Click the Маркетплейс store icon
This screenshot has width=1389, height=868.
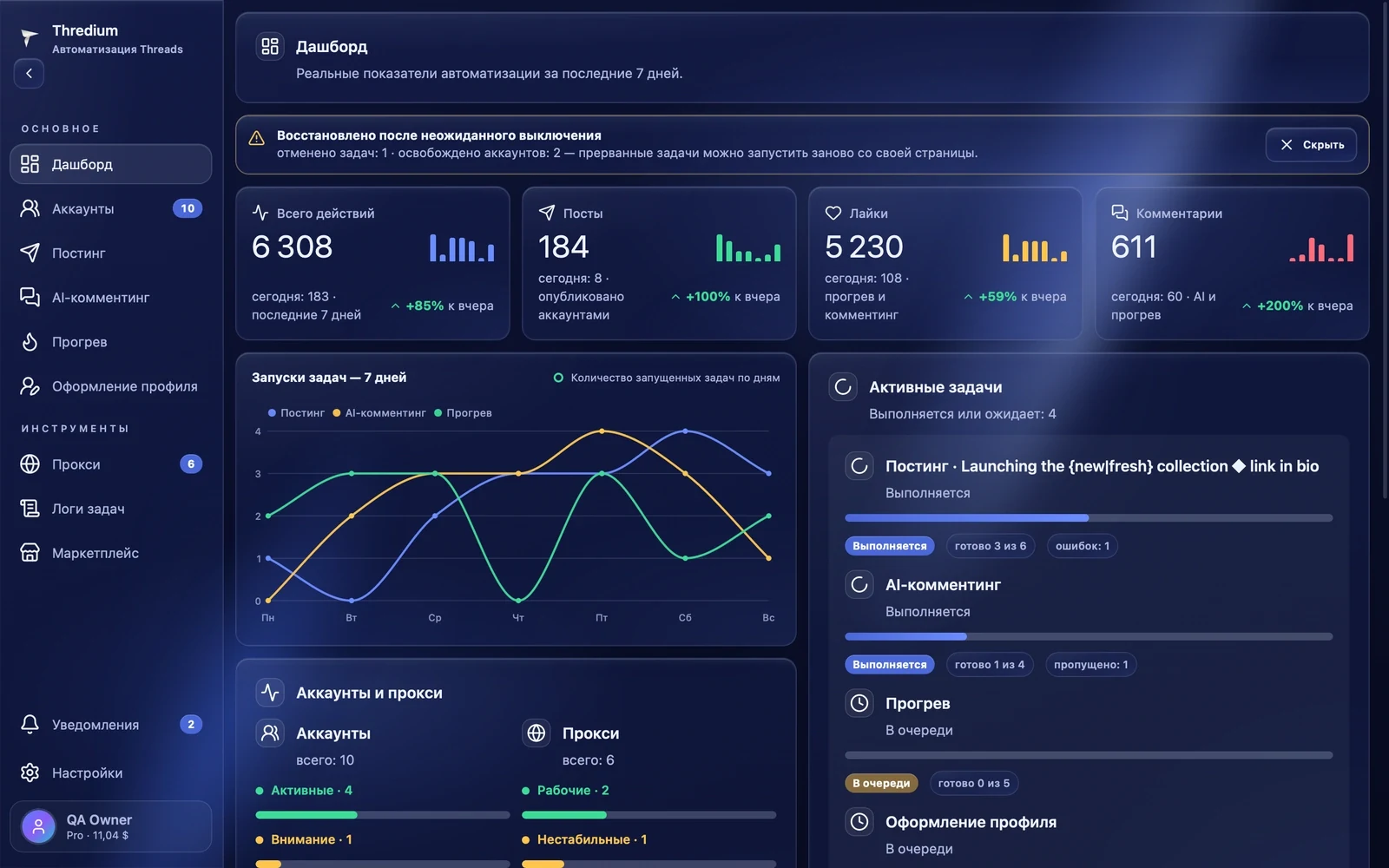click(30, 553)
